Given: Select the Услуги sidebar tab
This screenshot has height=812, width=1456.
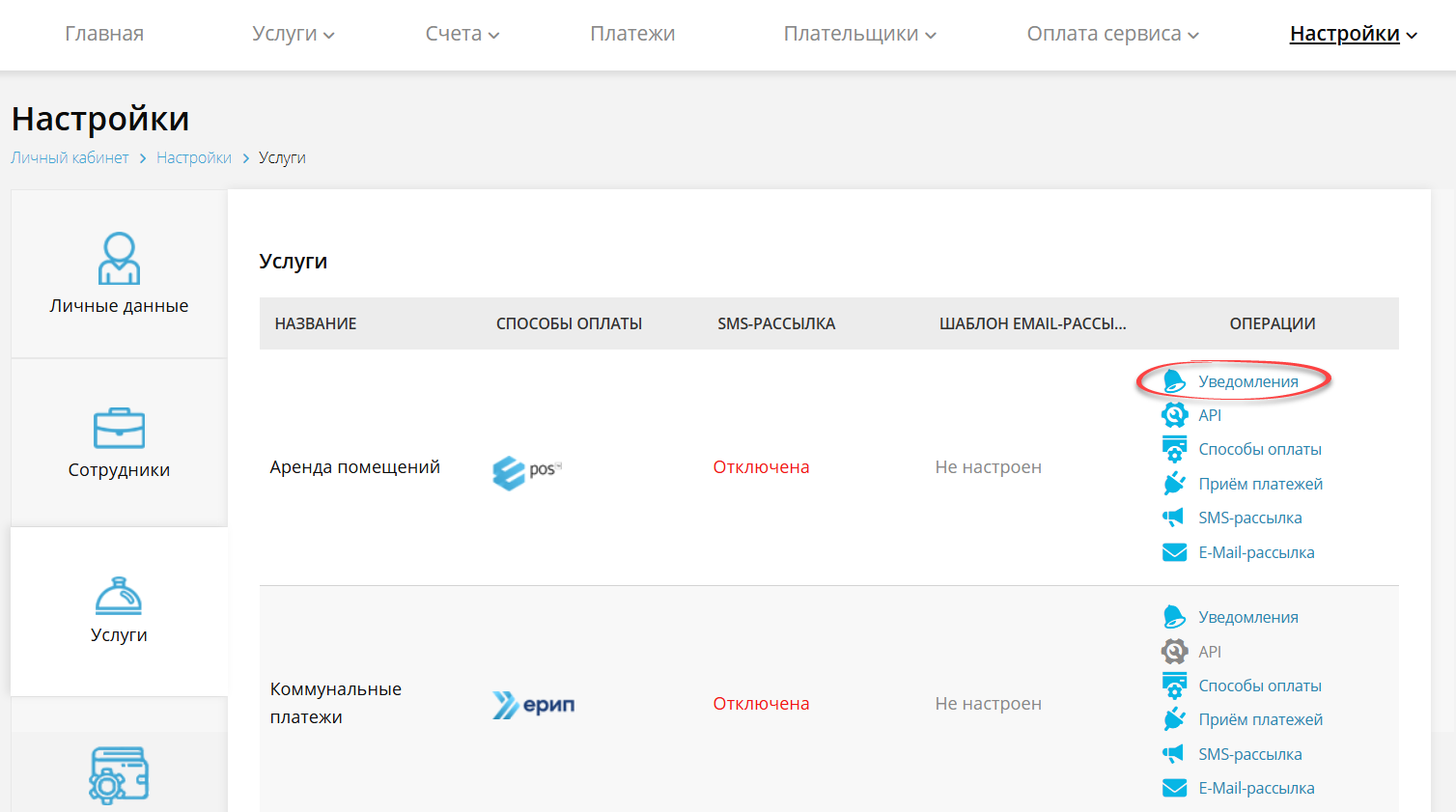Looking at the screenshot, I should coord(119,611).
